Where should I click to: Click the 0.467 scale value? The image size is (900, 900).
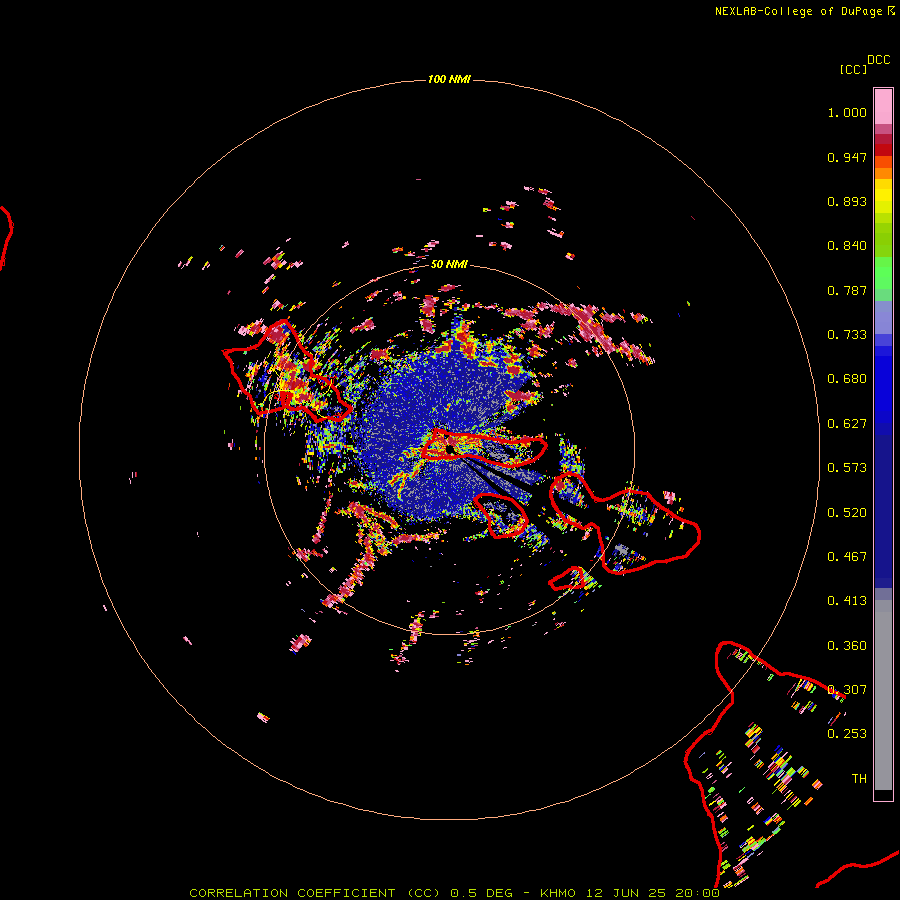[847, 557]
